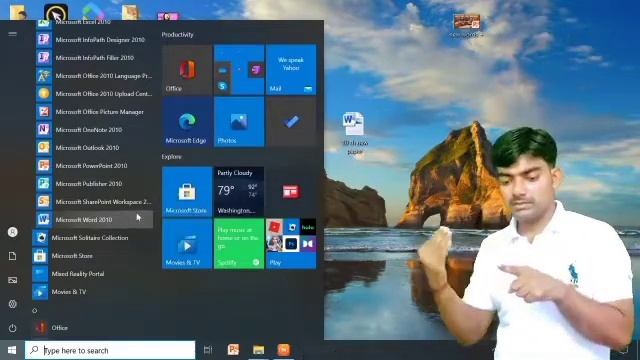Viewport: 640px width, 360px height.
Task: Open Microsoft Store in the app list
Action: 93,256
